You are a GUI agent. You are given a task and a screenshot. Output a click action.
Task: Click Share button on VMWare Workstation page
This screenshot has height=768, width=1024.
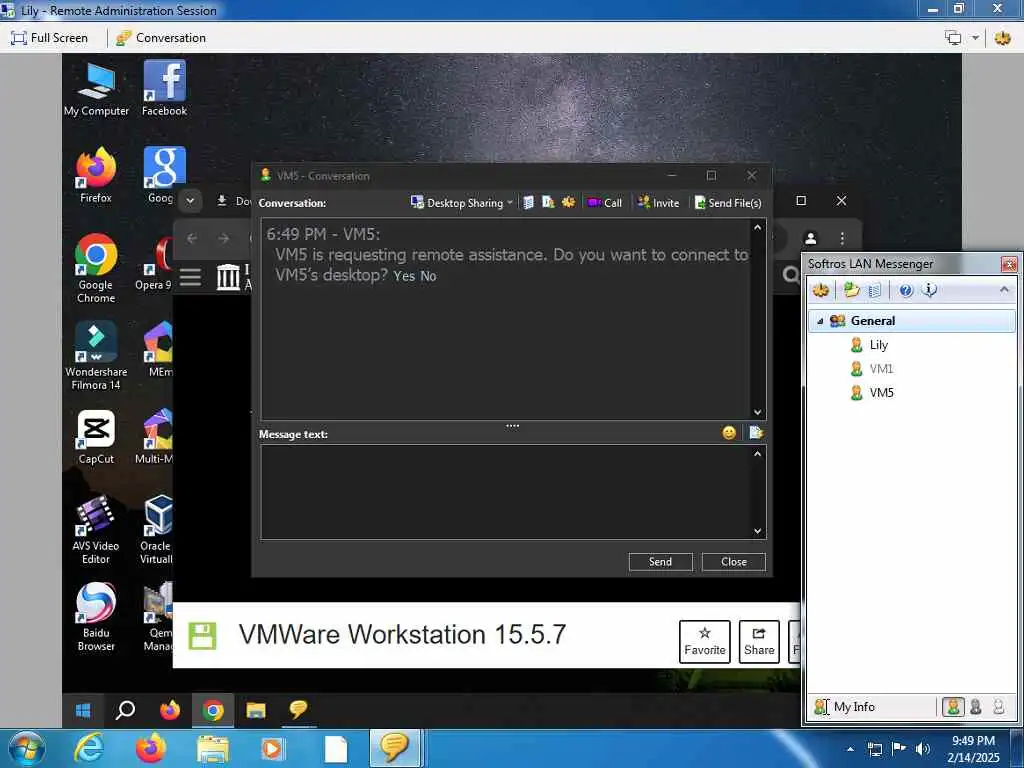tap(759, 641)
